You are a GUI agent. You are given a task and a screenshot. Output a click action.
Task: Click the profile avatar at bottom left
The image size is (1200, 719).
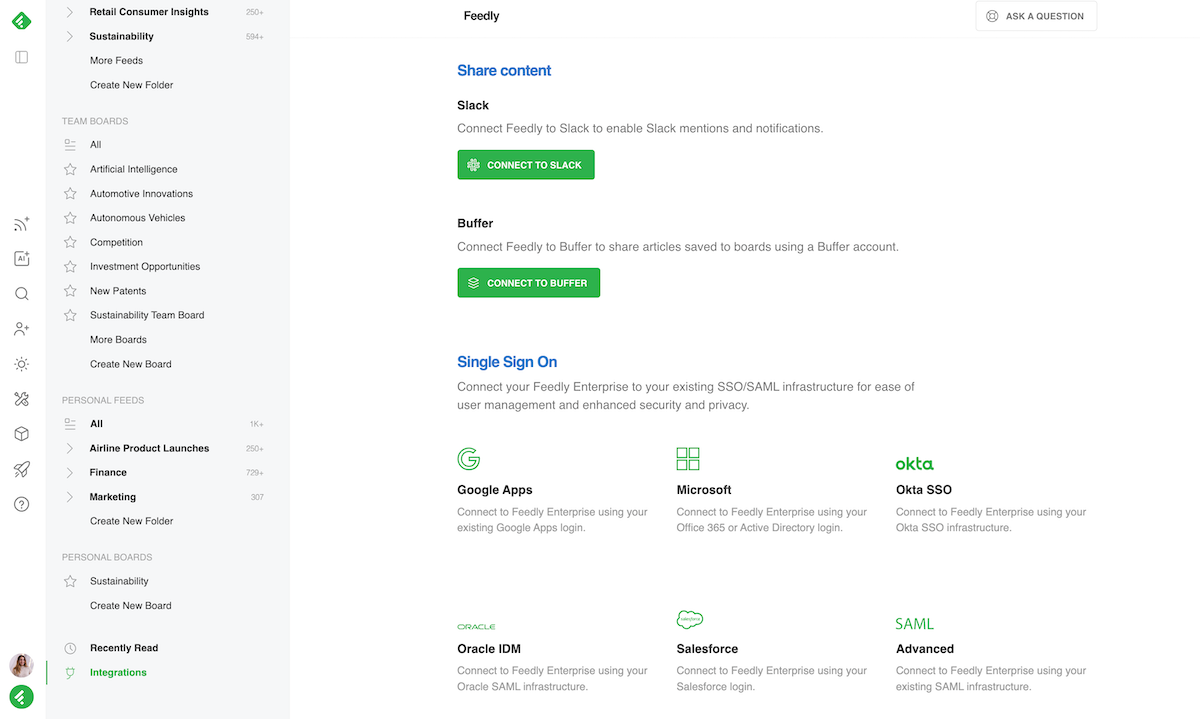coord(21,664)
